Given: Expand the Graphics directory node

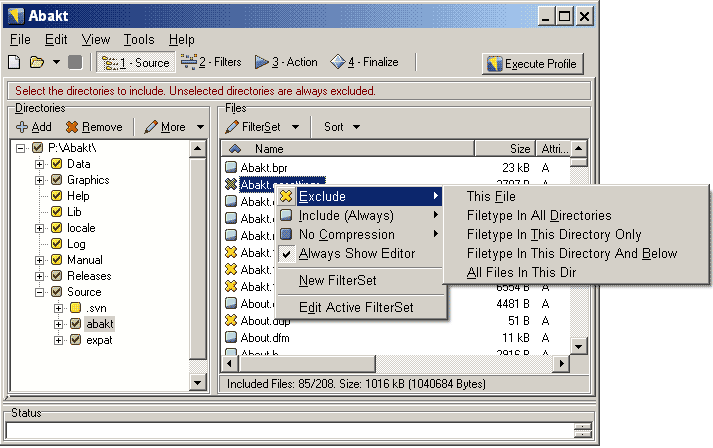Looking at the screenshot, I should [x=40, y=180].
